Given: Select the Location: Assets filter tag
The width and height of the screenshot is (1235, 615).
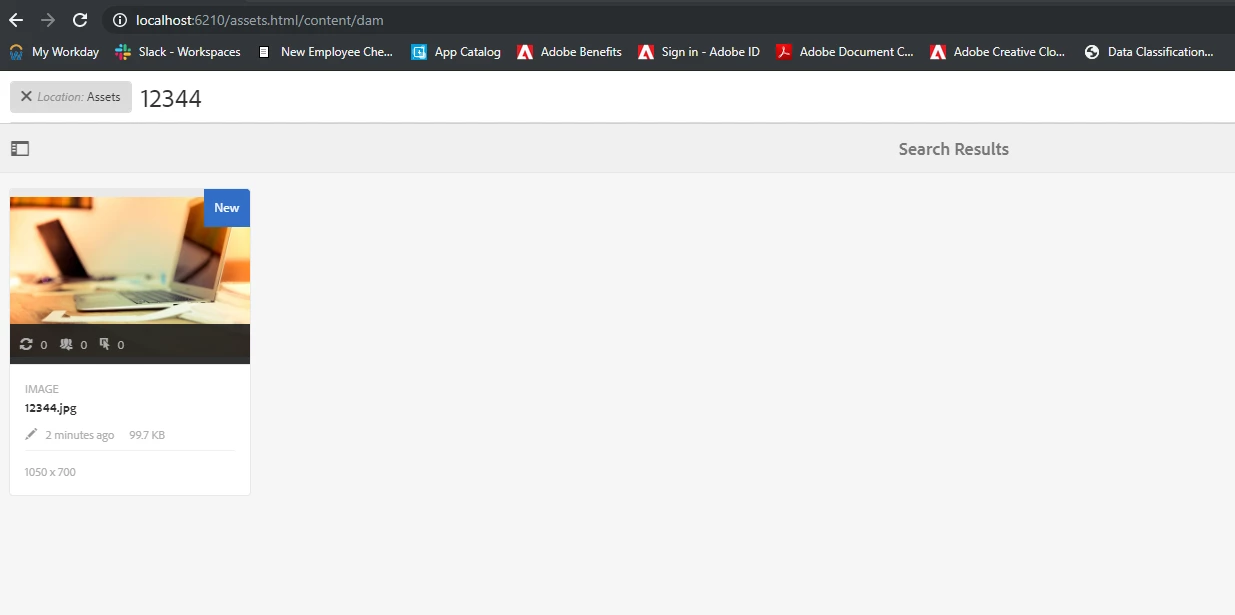Looking at the screenshot, I should [71, 97].
